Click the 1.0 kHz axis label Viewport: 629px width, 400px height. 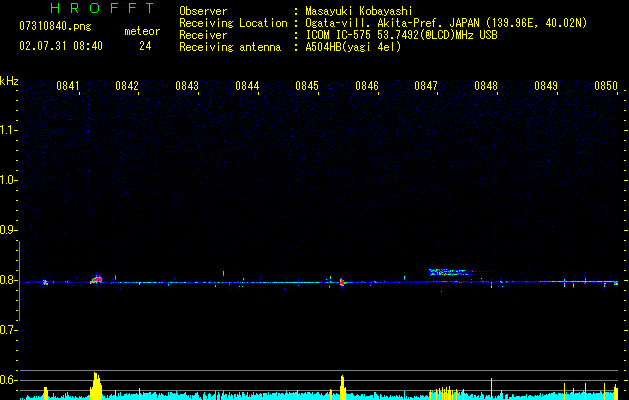(x=8, y=180)
